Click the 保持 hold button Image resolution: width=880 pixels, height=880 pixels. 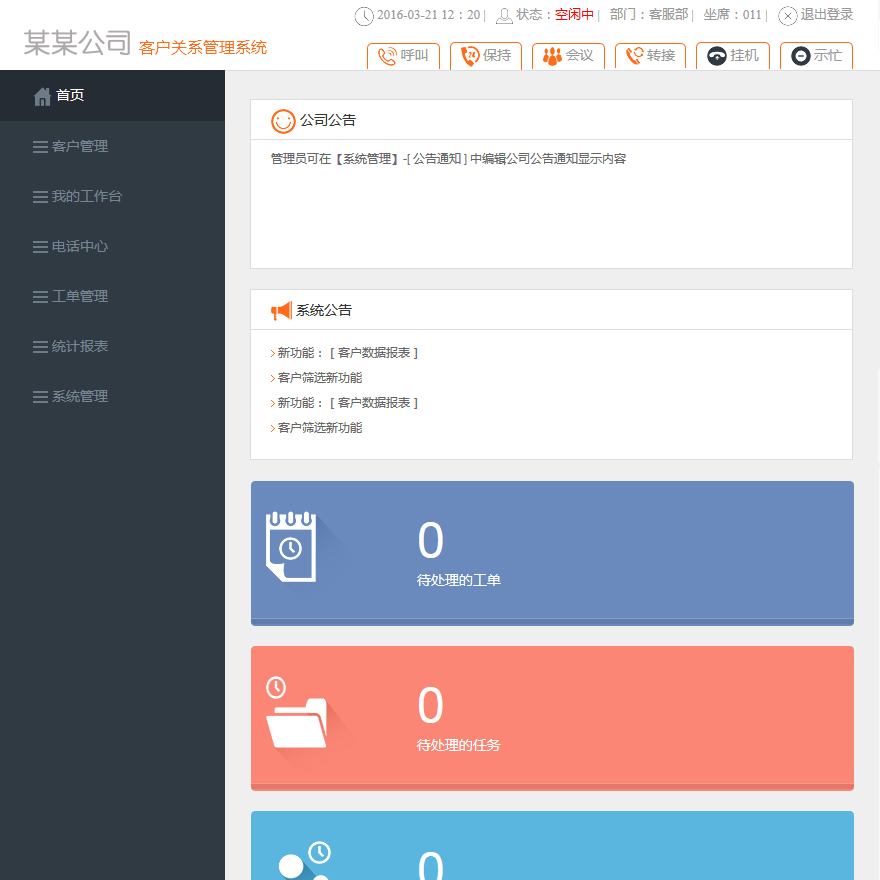click(486, 56)
